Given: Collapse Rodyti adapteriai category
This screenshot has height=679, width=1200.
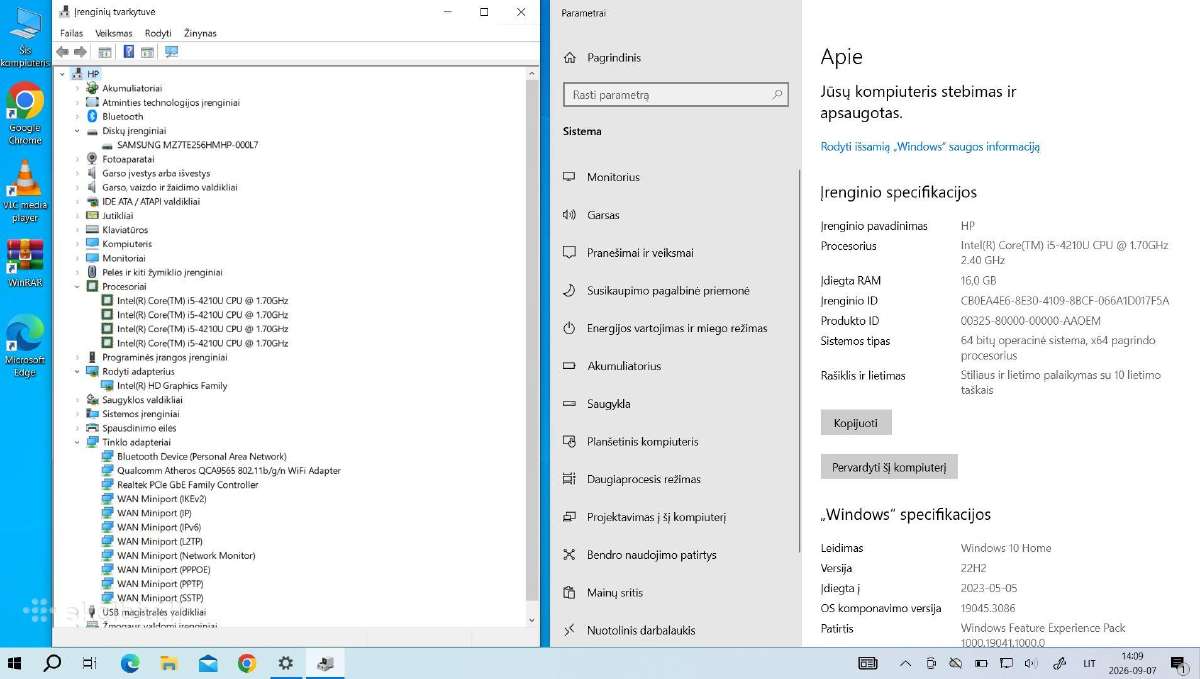Looking at the screenshot, I should (77, 371).
